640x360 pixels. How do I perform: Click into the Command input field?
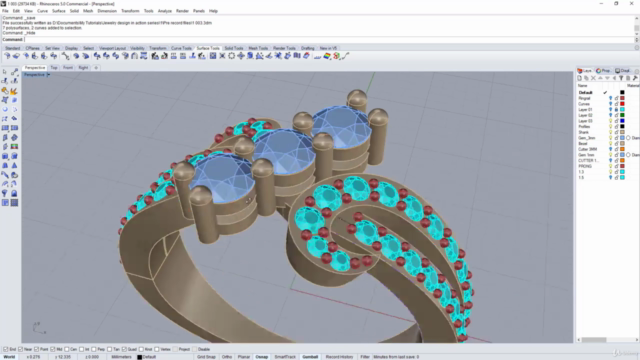329,40
